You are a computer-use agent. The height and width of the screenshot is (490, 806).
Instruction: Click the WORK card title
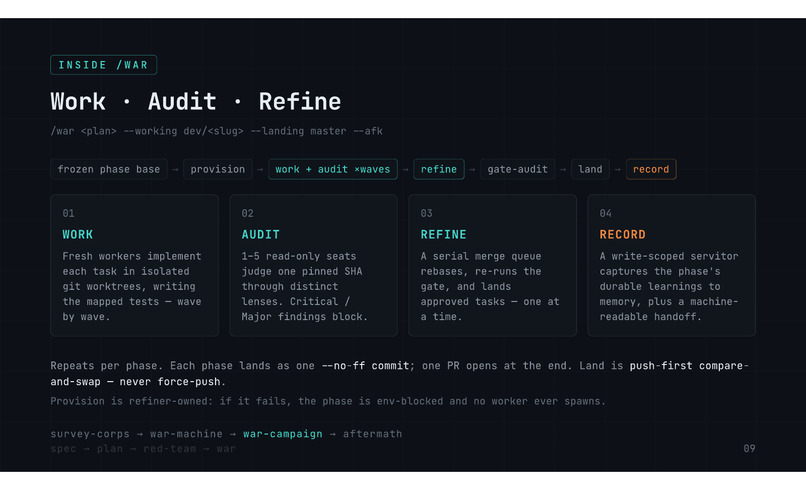[x=78, y=234]
